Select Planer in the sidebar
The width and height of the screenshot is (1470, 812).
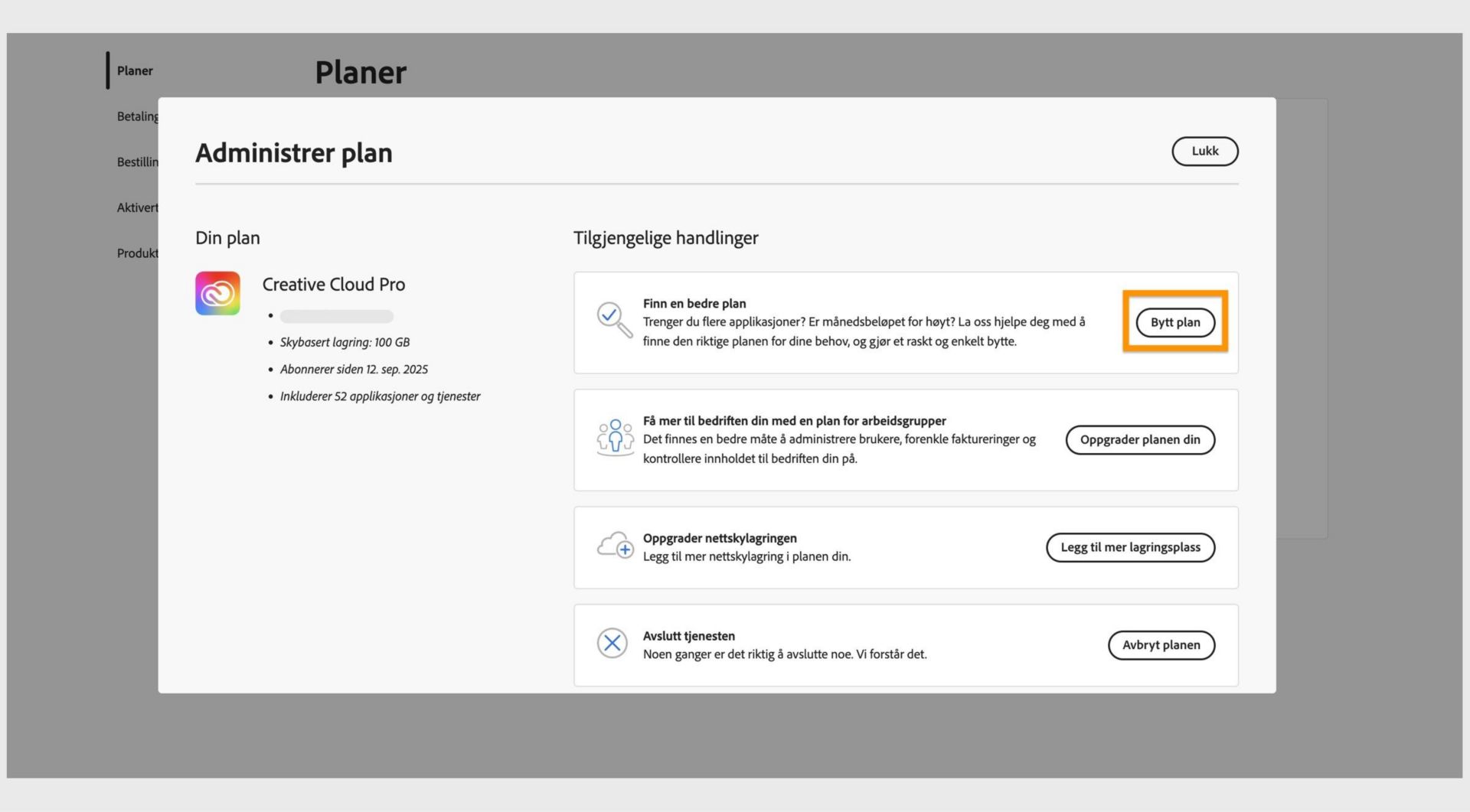coord(134,70)
